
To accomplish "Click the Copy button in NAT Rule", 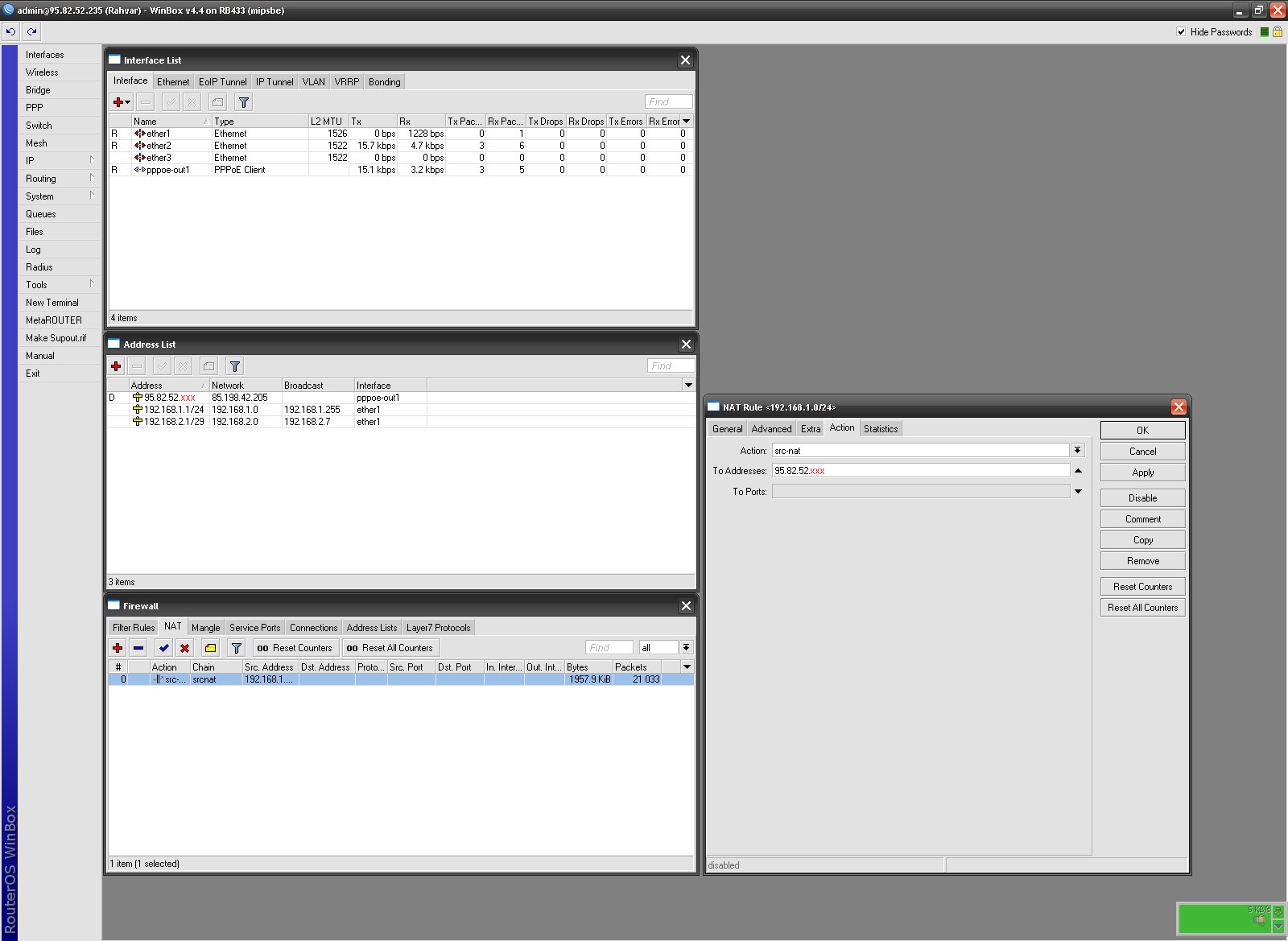I will [x=1143, y=540].
